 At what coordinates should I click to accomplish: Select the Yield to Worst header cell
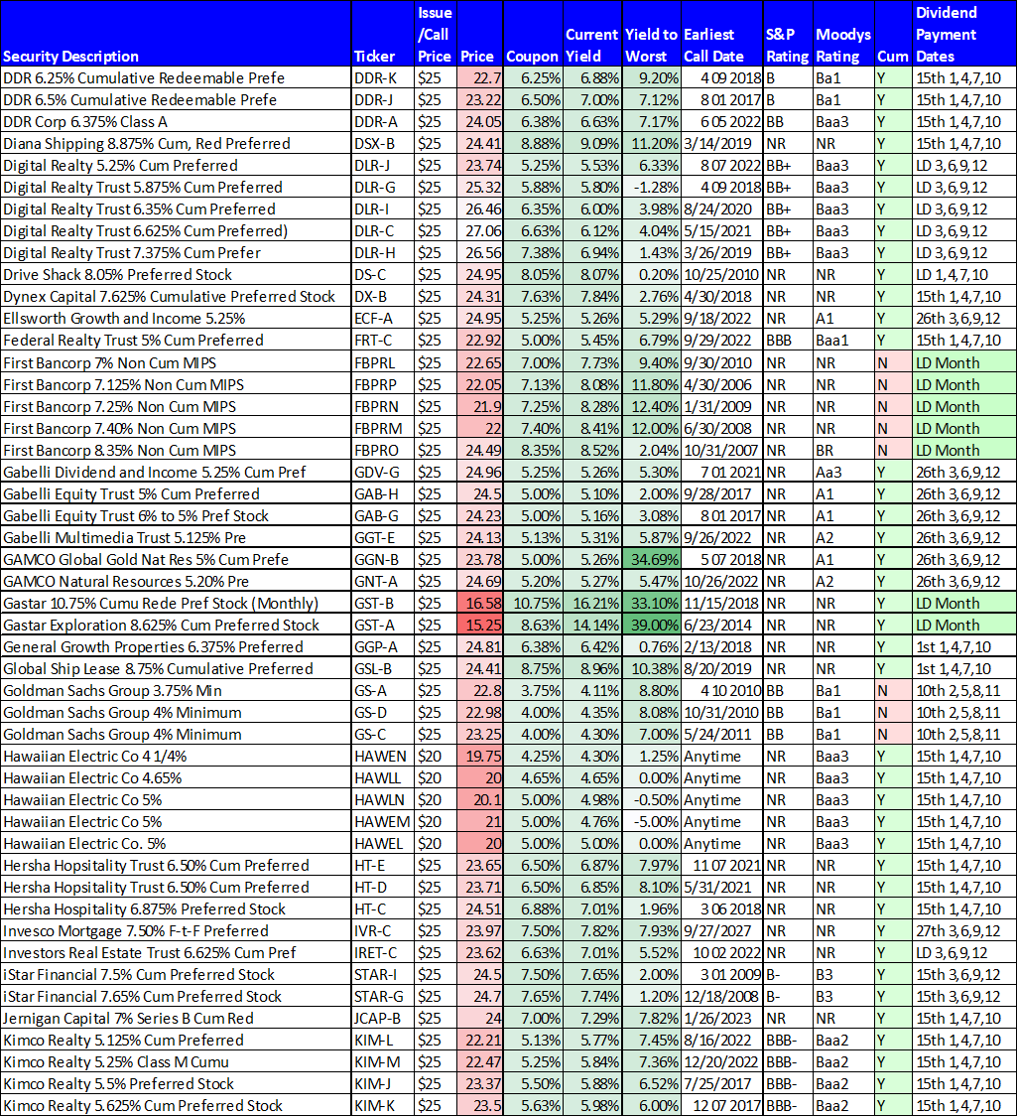651,34
